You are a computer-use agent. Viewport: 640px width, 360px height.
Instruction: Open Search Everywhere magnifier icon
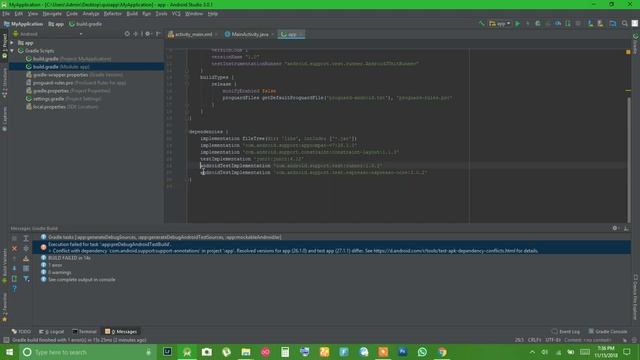624,24
